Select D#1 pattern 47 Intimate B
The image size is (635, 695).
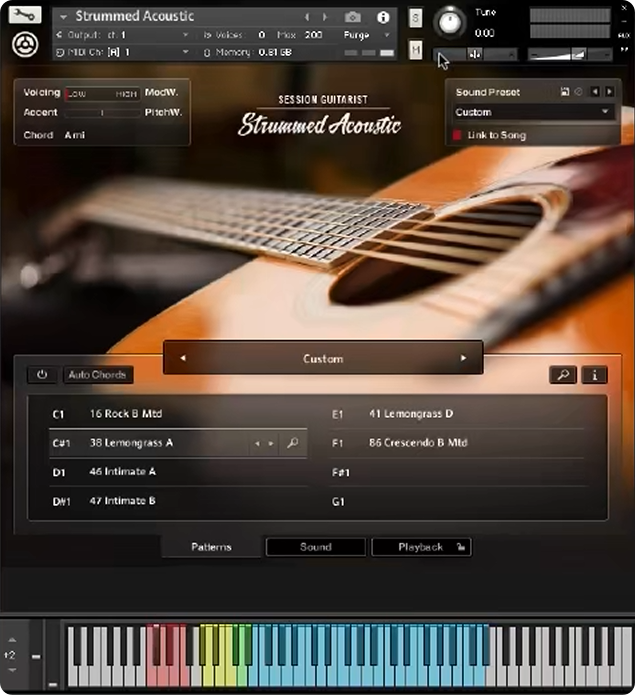(x=178, y=501)
